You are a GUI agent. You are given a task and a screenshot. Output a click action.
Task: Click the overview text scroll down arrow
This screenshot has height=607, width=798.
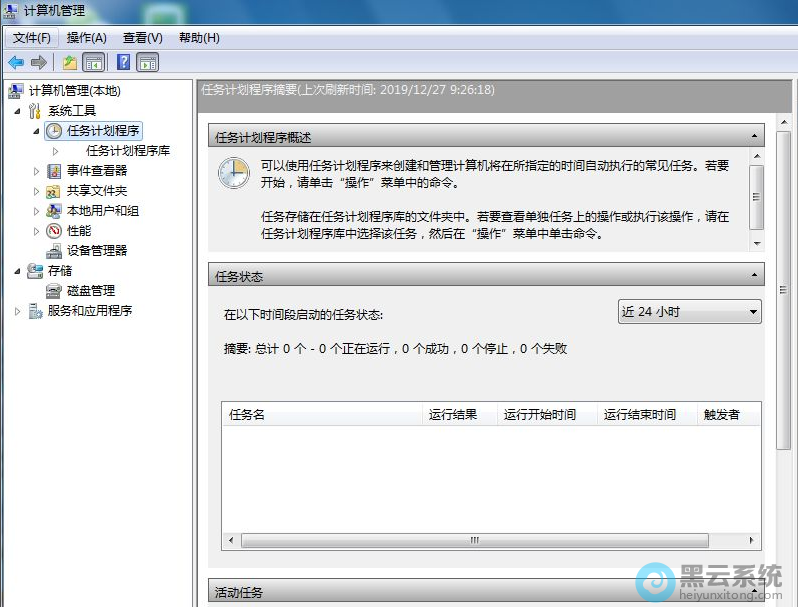pos(757,244)
